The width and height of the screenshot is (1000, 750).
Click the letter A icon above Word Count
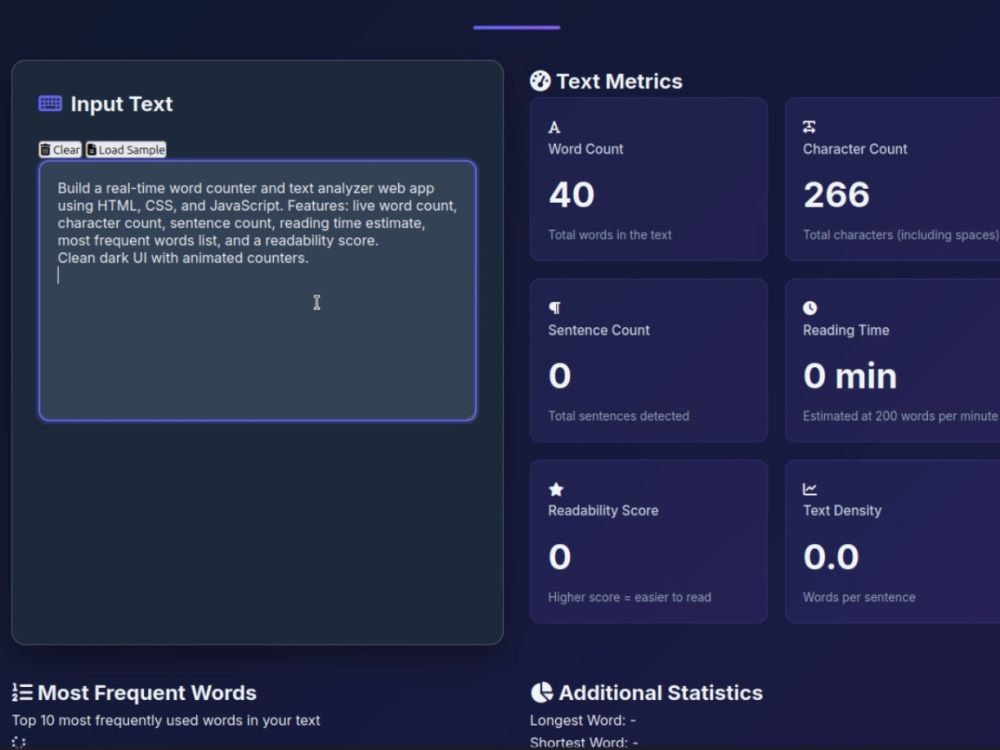554,128
